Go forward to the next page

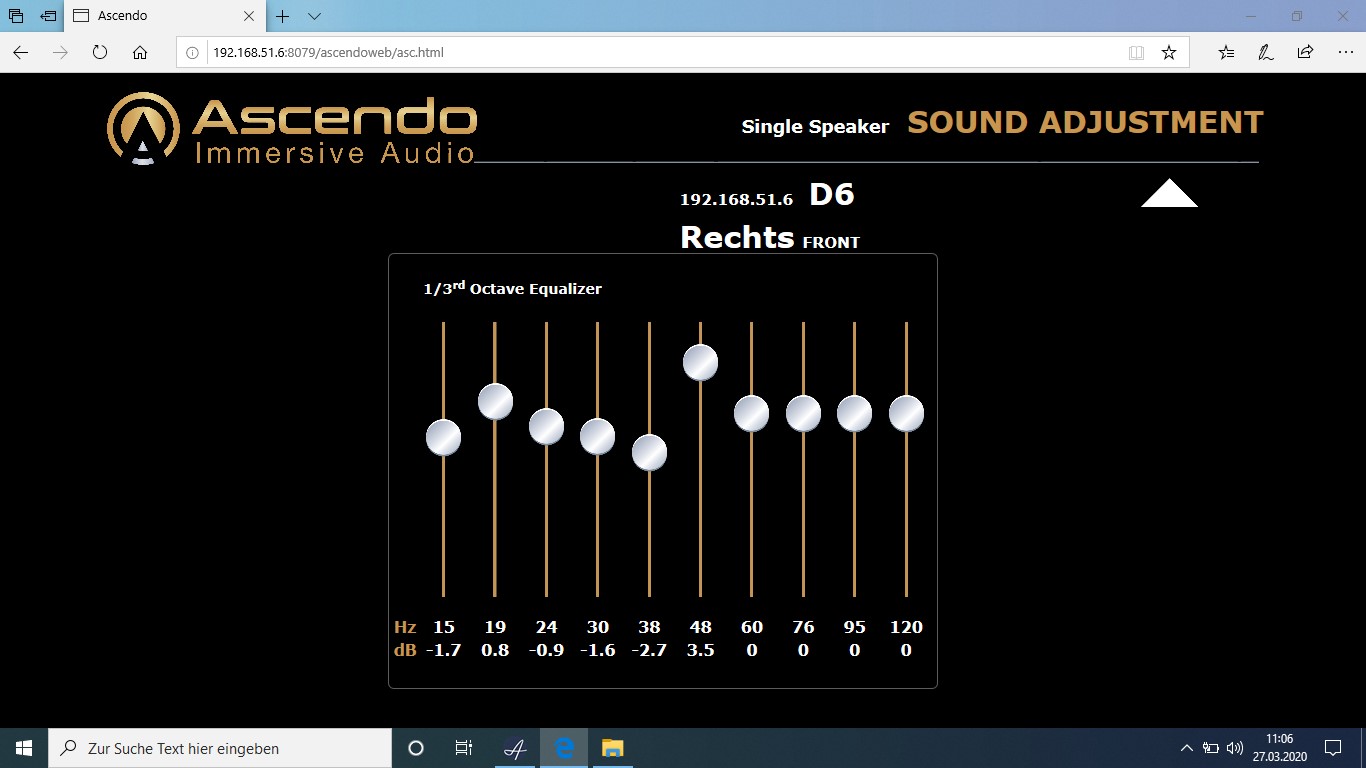pos(60,52)
